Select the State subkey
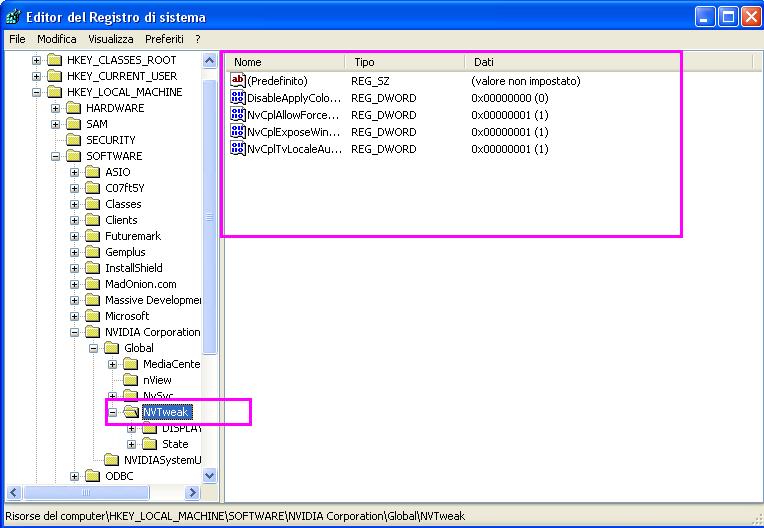 click(x=175, y=444)
